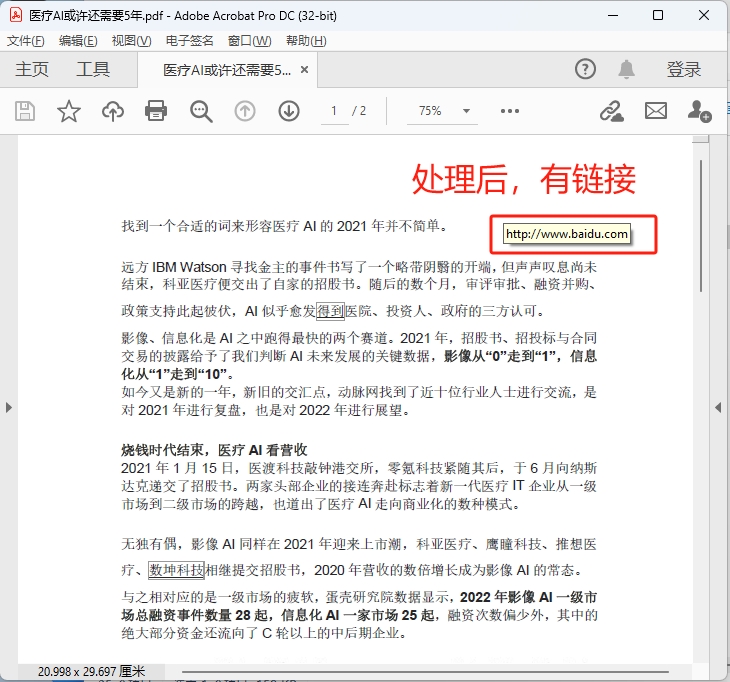The width and height of the screenshot is (730, 682).
Task: Click the heading 烧钱时代结束，医疗 AI 看营收
Action: click(x=214, y=450)
